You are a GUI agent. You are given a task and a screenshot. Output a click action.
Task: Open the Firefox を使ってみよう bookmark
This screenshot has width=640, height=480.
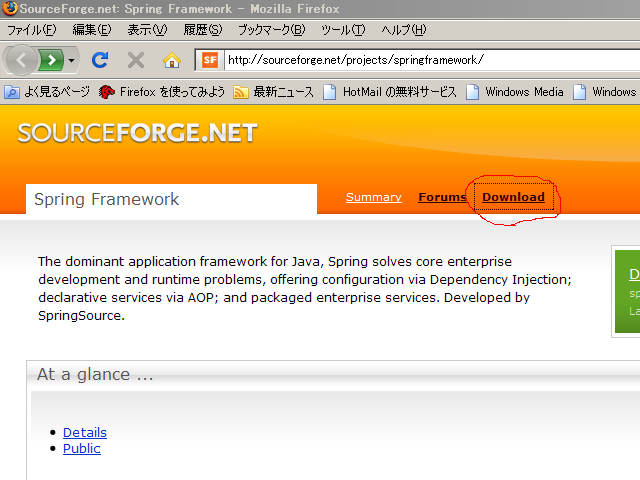162,92
